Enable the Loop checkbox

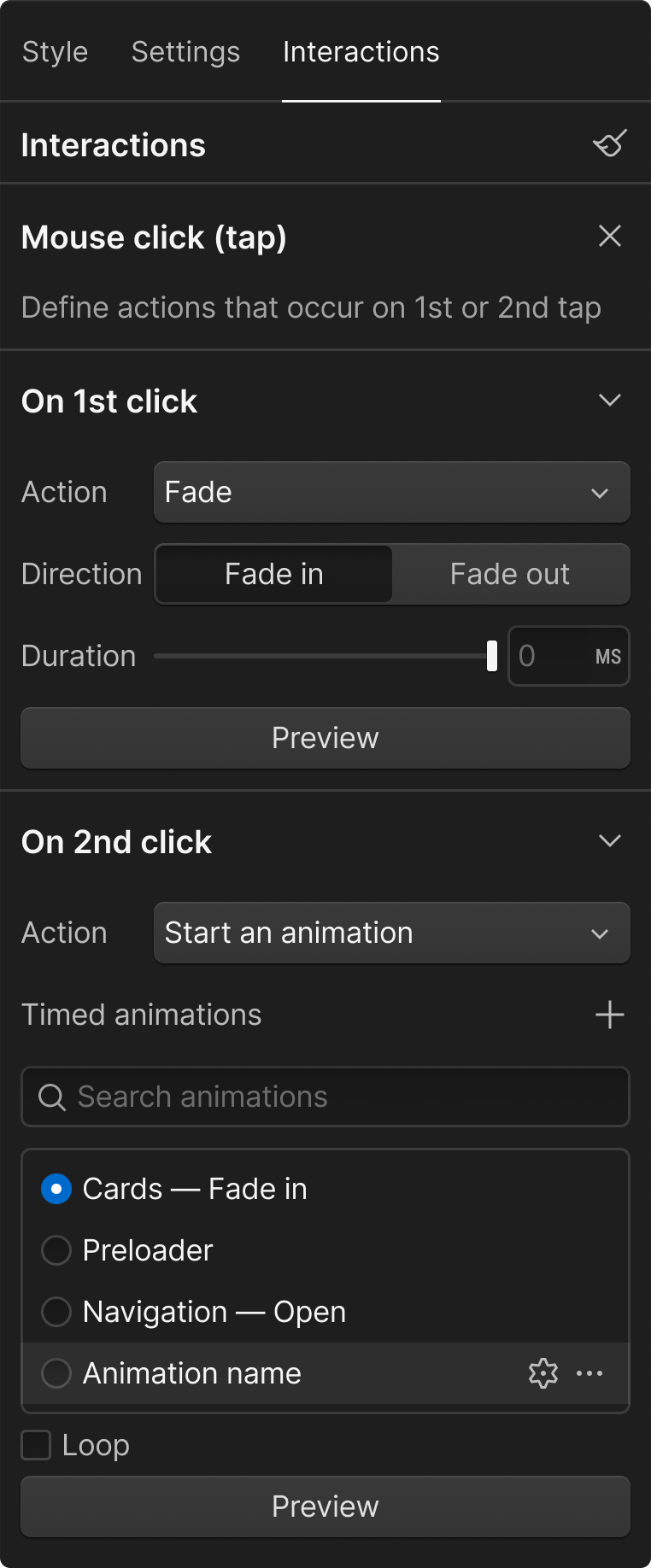coord(36,1445)
